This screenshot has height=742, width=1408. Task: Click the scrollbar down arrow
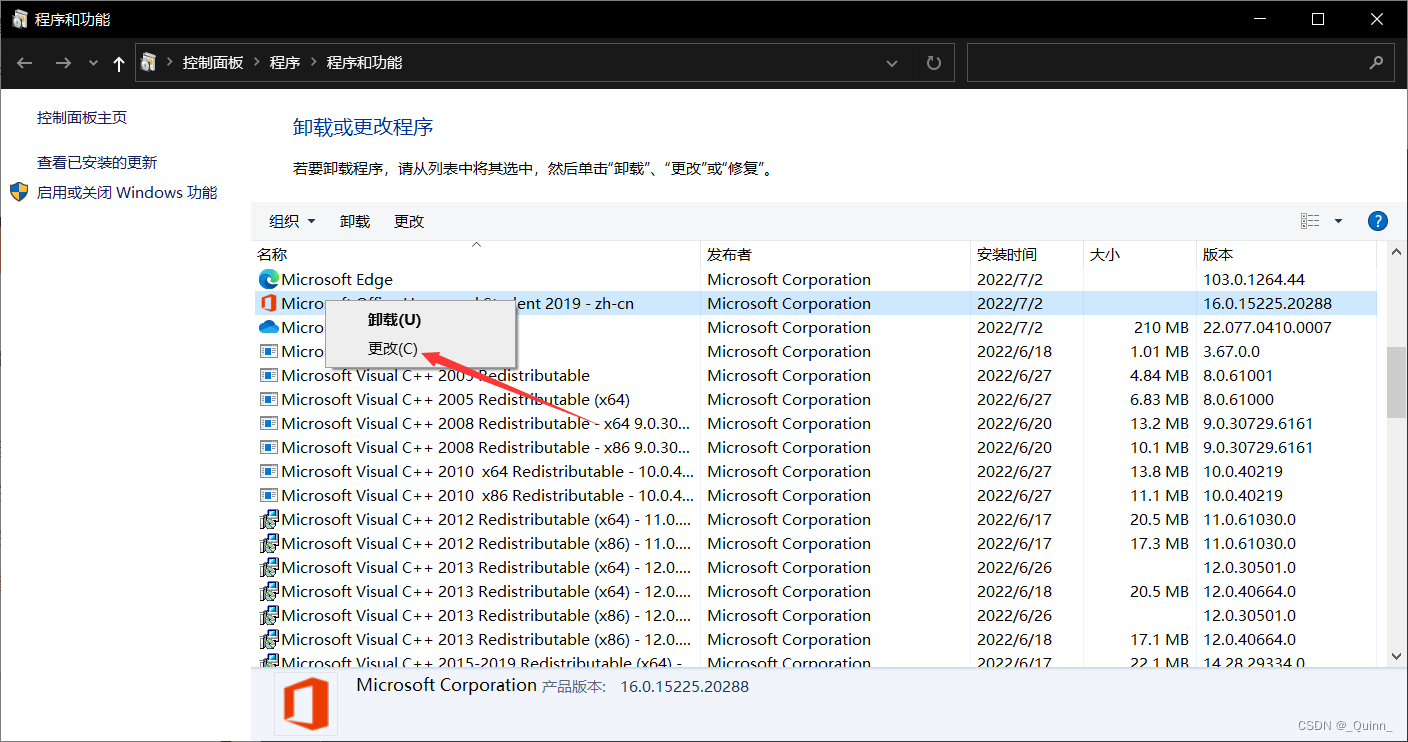coord(1396,656)
